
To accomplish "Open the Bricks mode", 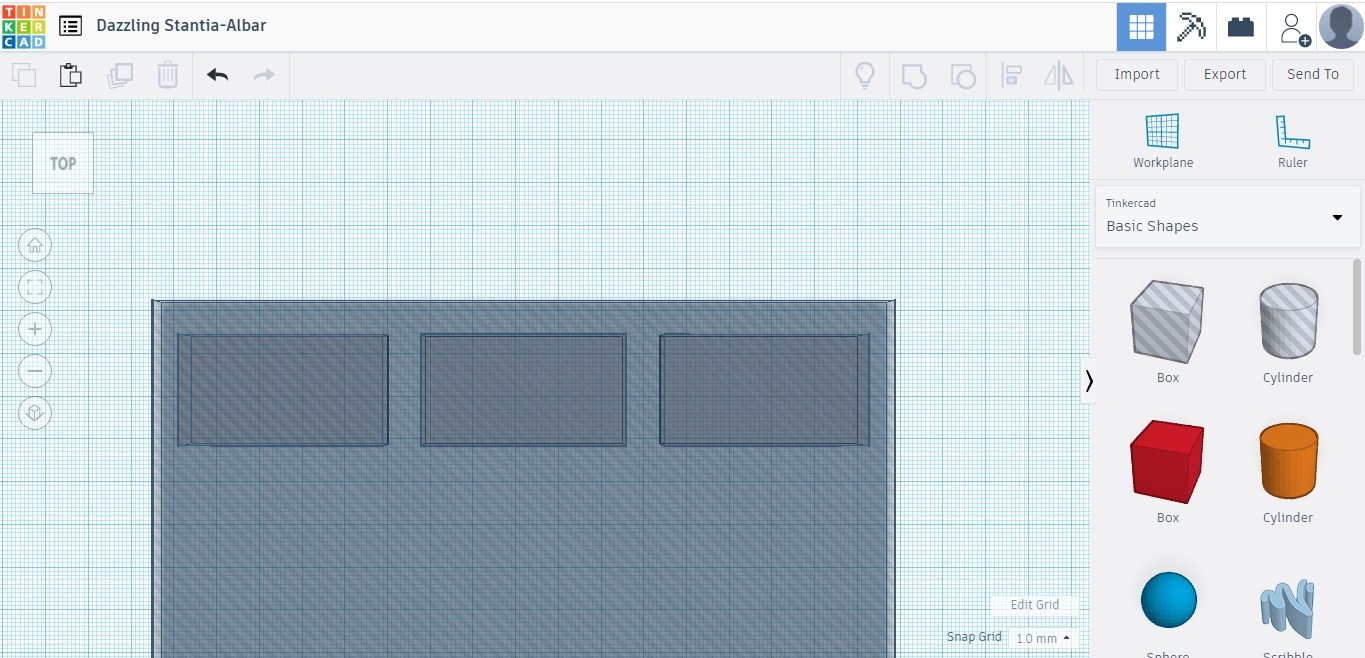I will pyautogui.click(x=1241, y=27).
